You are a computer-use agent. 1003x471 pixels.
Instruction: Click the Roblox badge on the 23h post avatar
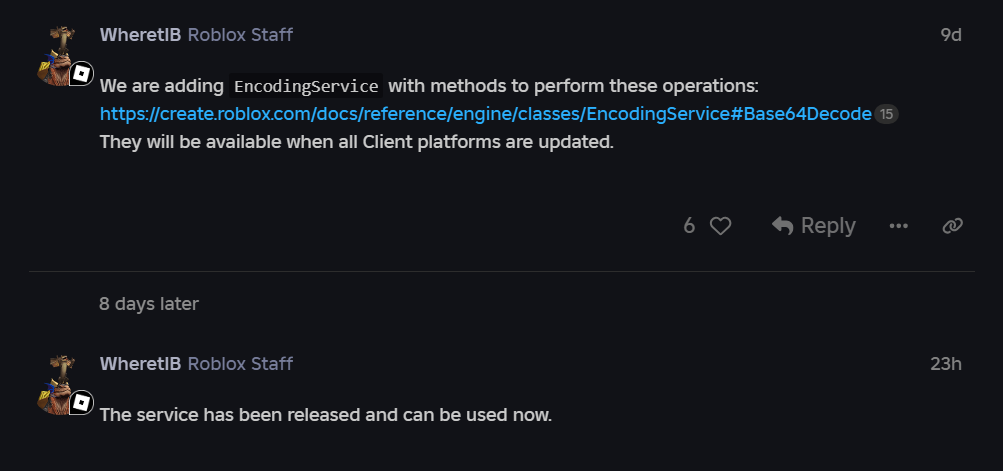click(x=81, y=402)
